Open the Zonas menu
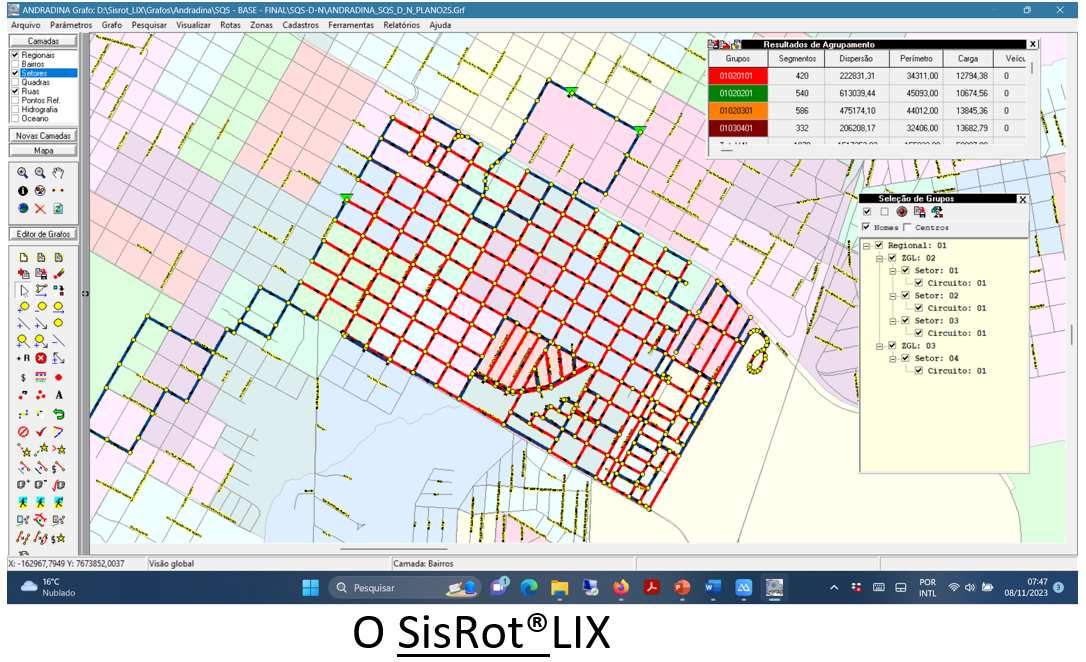The width and height of the screenshot is (1086, 662). [261, 25]
